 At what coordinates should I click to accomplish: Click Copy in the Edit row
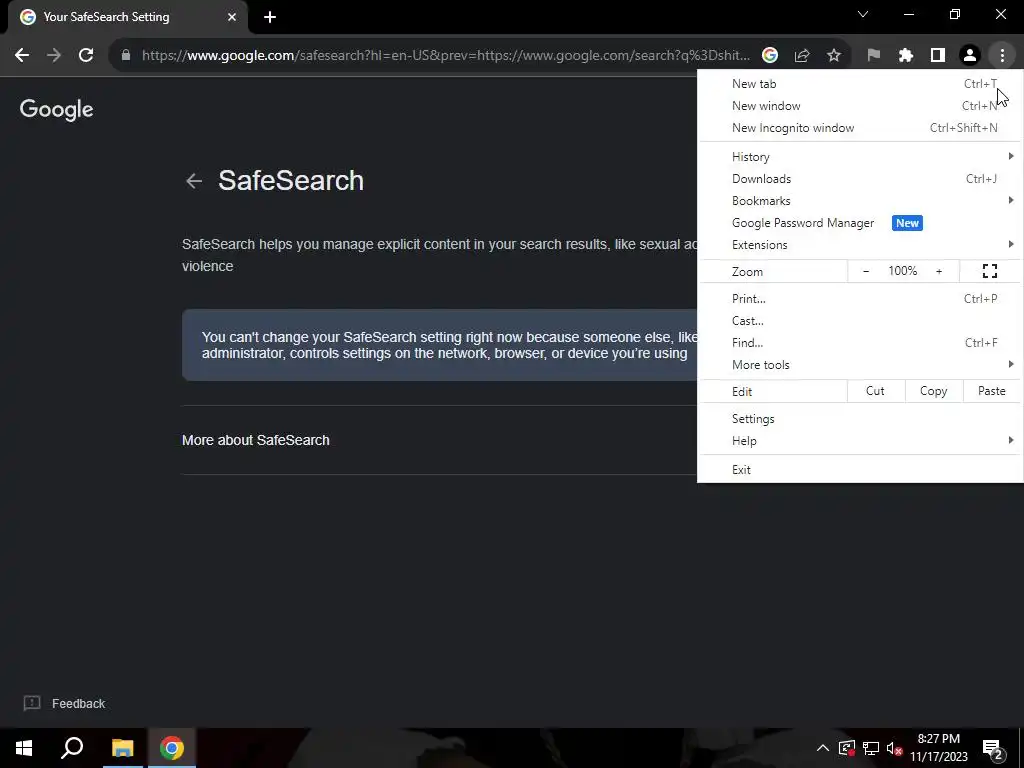(x=933, y=391)
